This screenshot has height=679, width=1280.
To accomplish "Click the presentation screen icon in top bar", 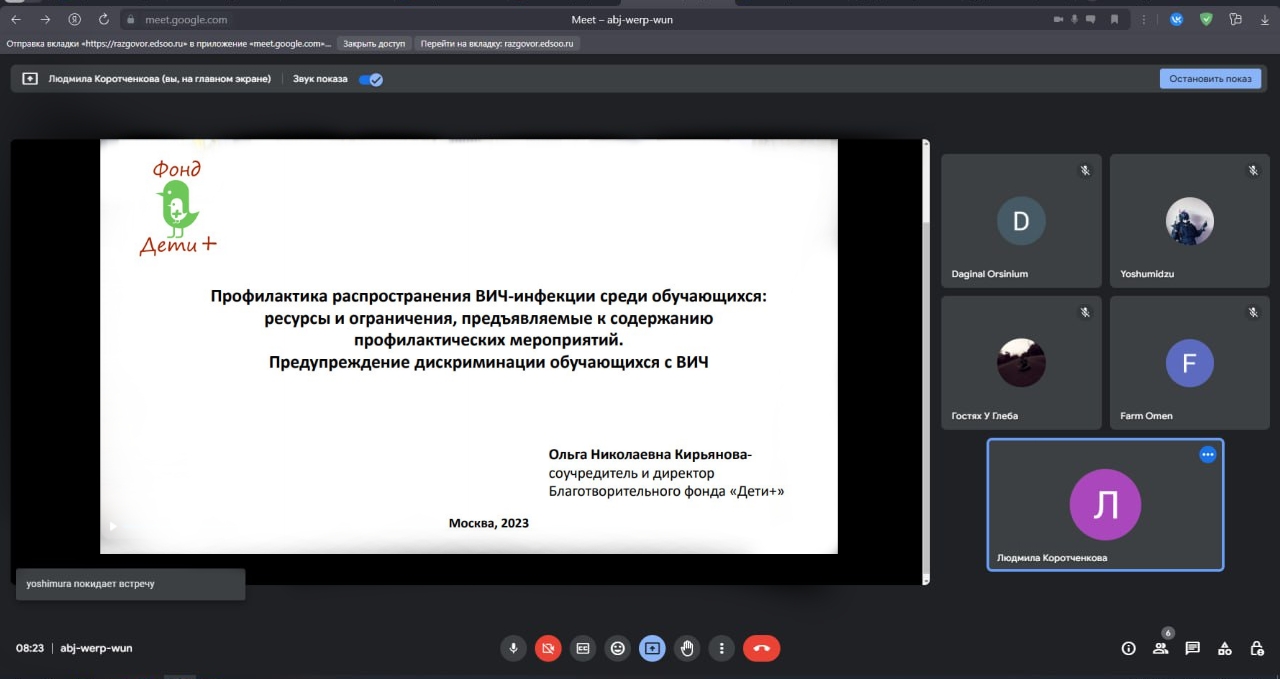I will coord(30,79).
